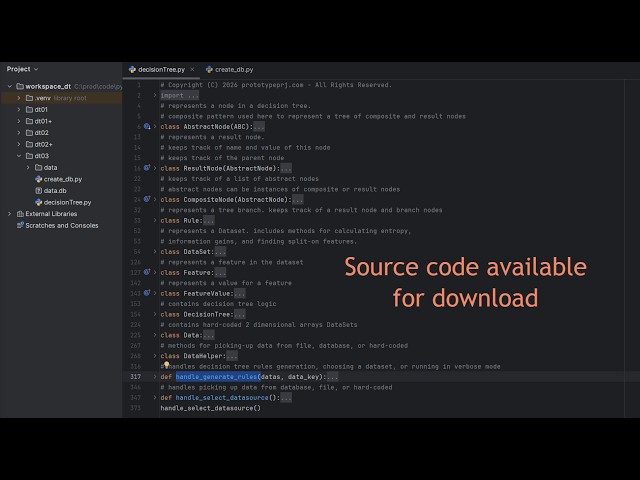
Task: Click line number 317 in the gutter
Action: [x=136, y=377]
